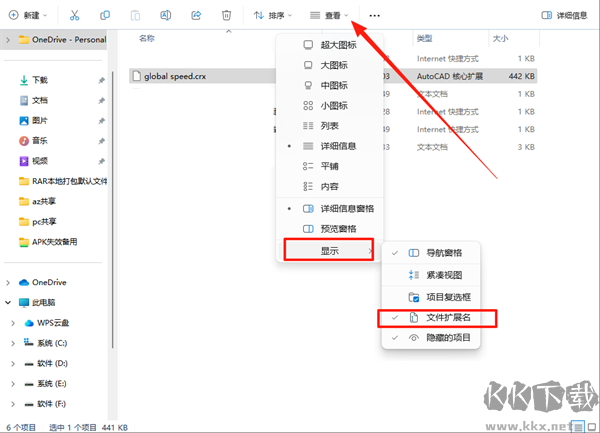The image size is (600, 433).
Task: Expand the OneDrive cloud tree node
Action: [8, 283]
